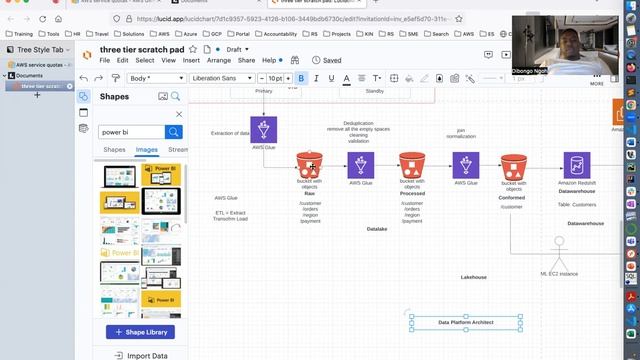The width and height of the screenshot is (640, 360).
Task: Decrease font size with minus button
Action: point(262,78)
